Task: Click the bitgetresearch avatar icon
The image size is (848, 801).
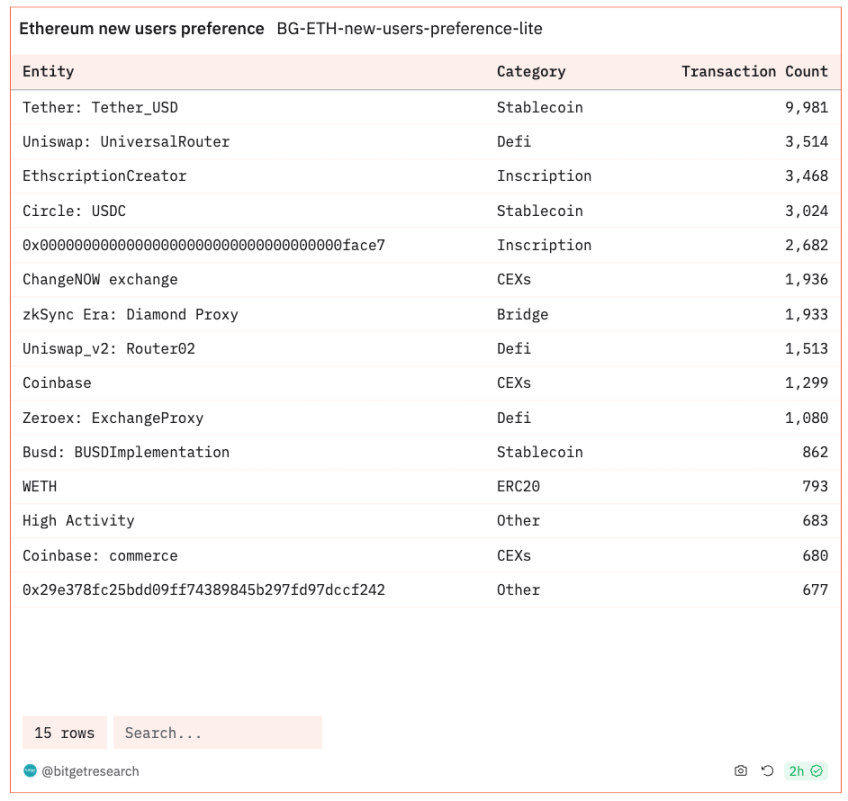Action: click(x=30, y=771)
